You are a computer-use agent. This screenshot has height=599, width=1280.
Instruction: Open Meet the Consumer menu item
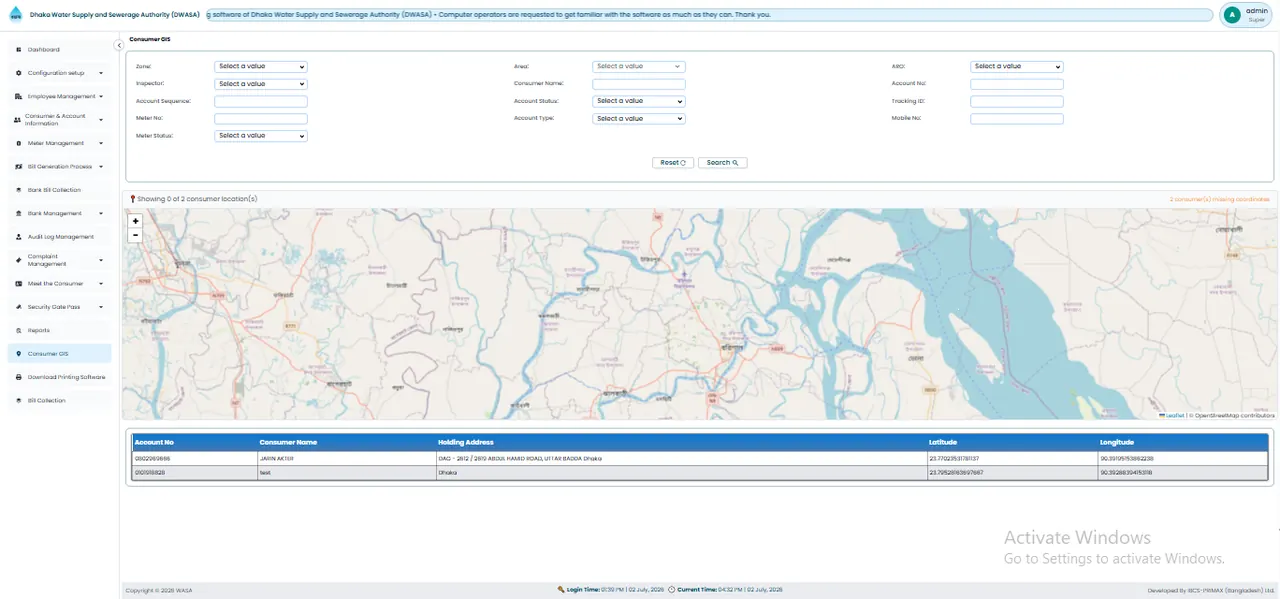(x=59, y=284)
